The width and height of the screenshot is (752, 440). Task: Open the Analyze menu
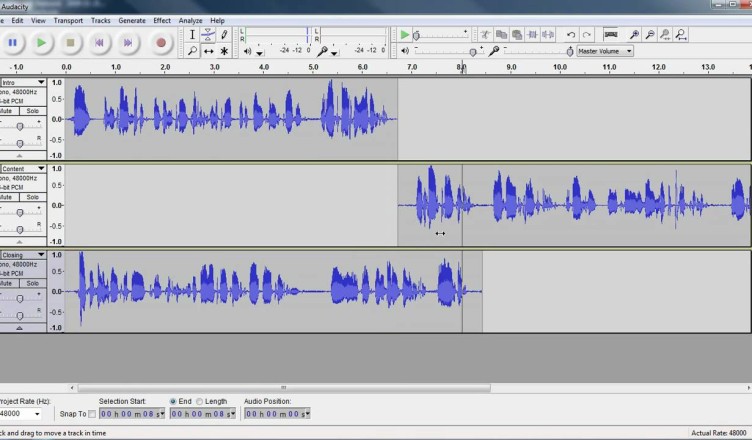click(190, 21)
